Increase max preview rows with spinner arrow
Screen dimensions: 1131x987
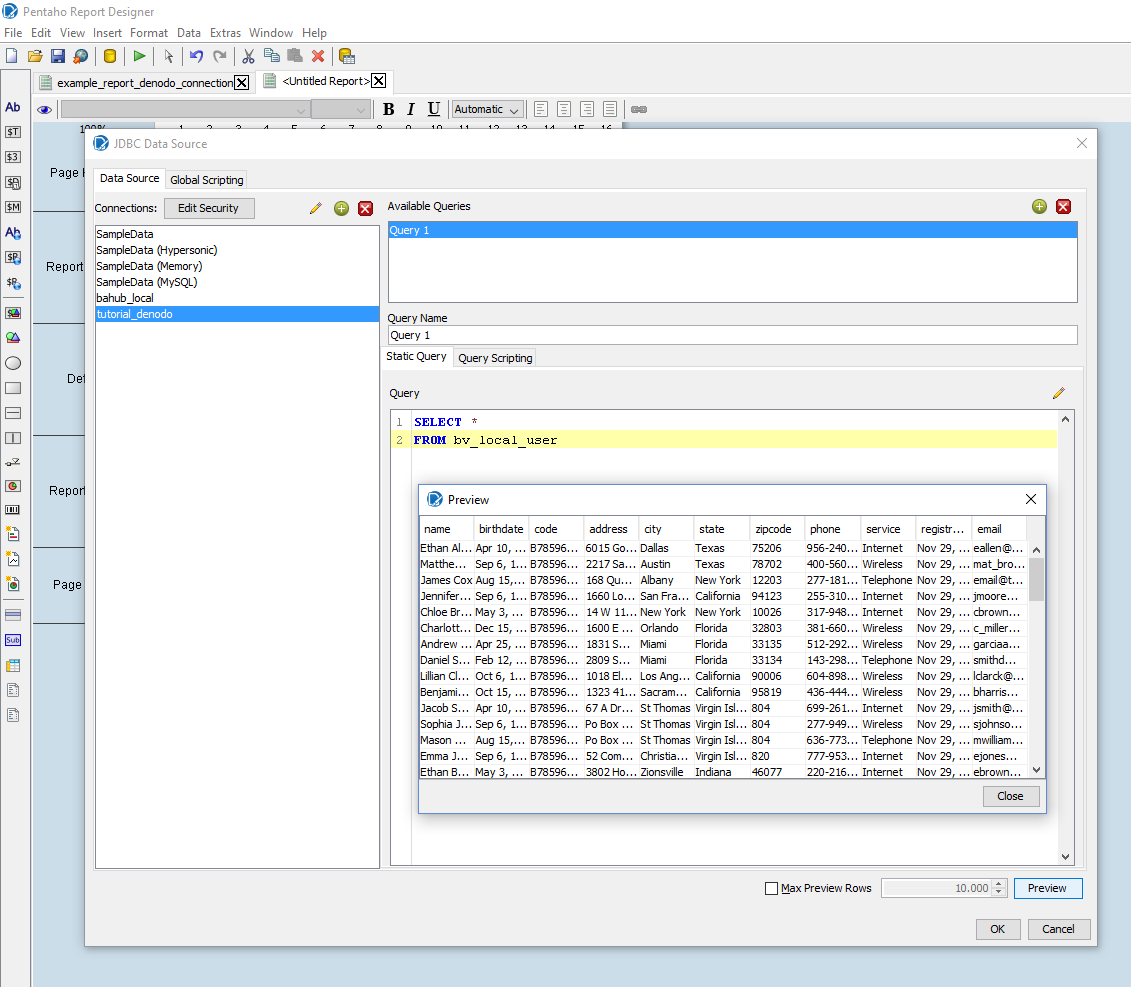[x=999, y=884]
